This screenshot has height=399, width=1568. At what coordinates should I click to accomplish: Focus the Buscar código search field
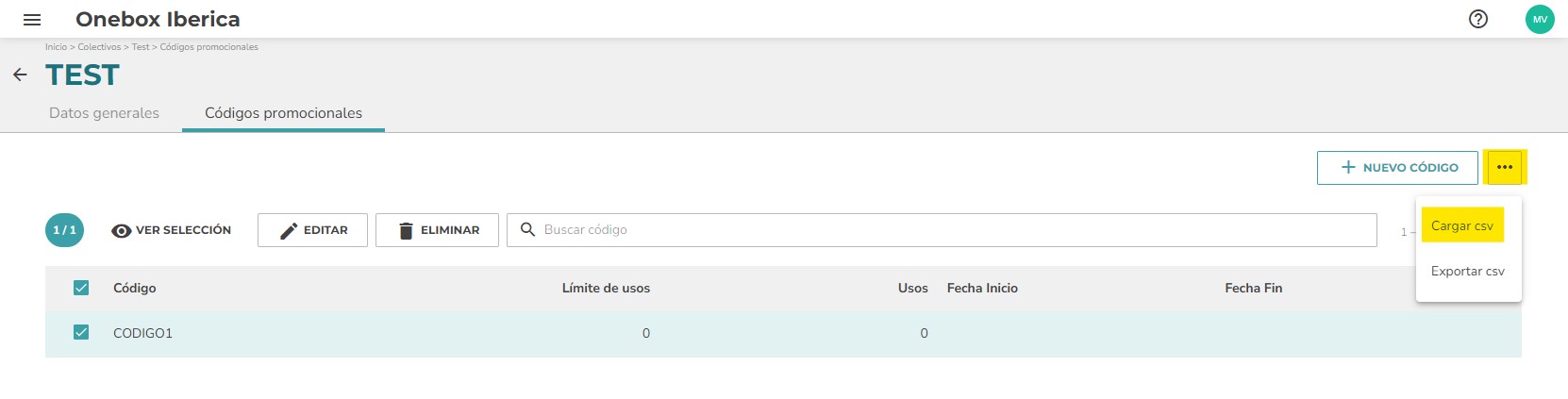(x=942, y=230)
